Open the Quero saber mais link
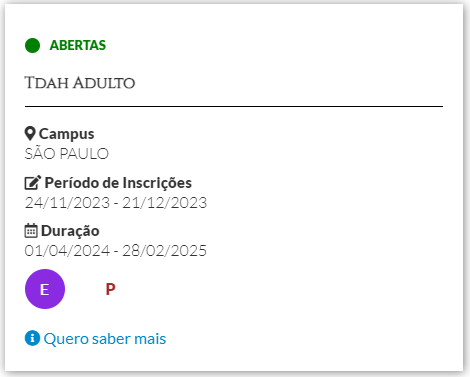This screenshot has width=470, height=377. (105, 339)
